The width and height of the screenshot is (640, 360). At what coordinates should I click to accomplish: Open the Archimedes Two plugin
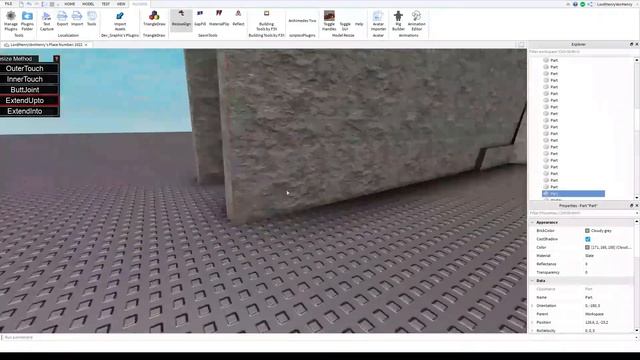pos(302,20)
